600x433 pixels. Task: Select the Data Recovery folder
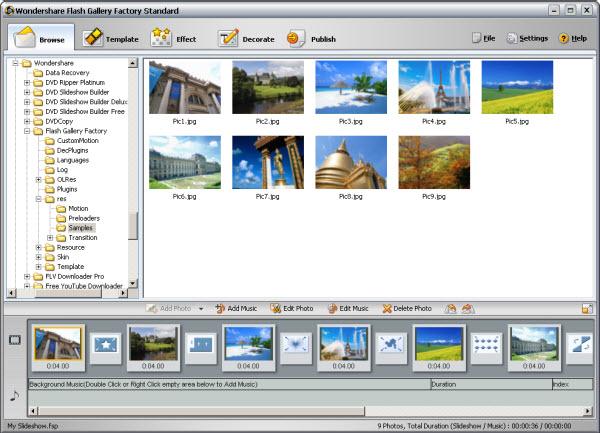pos(61,73)
